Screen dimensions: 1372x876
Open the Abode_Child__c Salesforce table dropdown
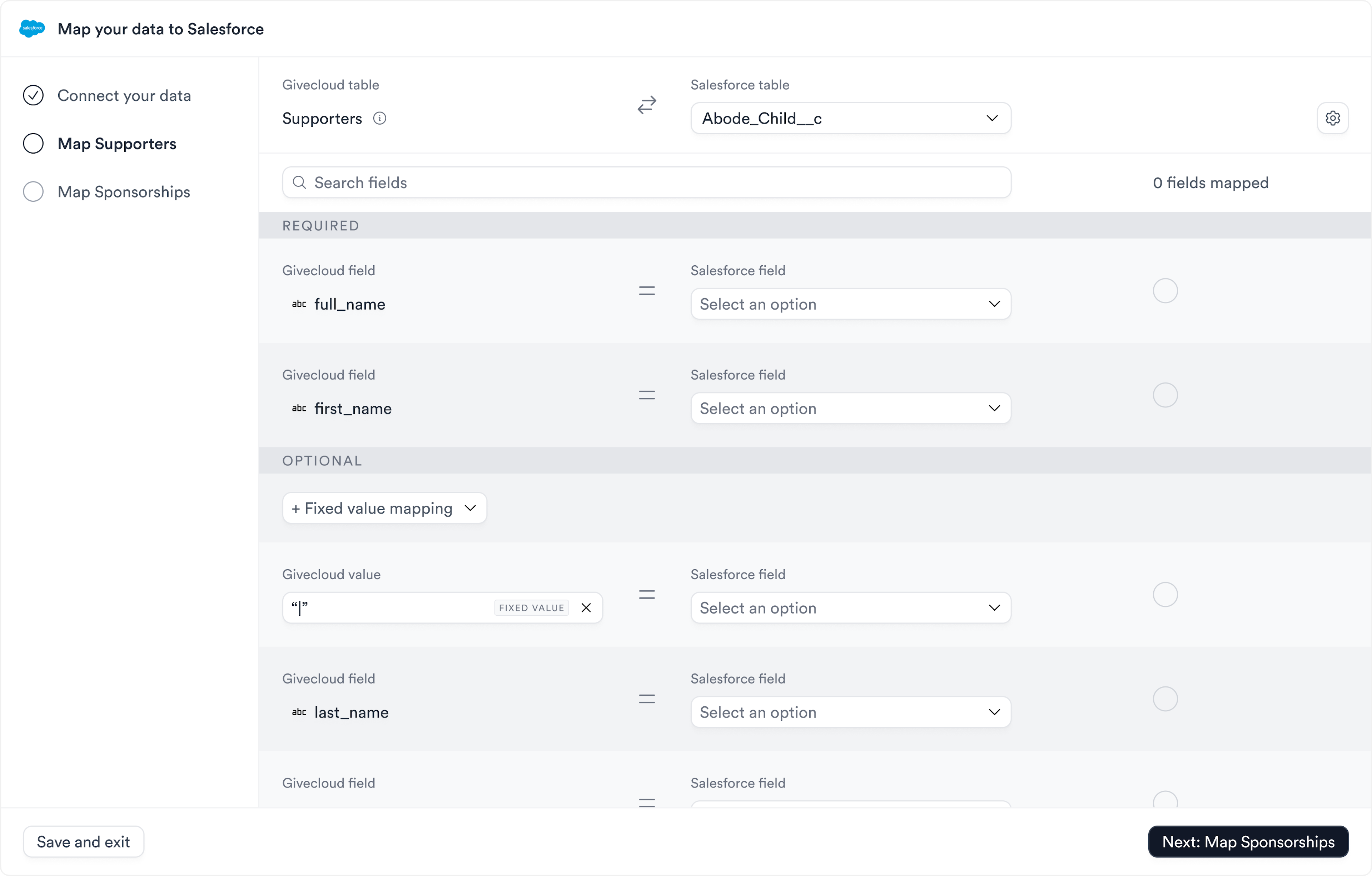(850, 118)
